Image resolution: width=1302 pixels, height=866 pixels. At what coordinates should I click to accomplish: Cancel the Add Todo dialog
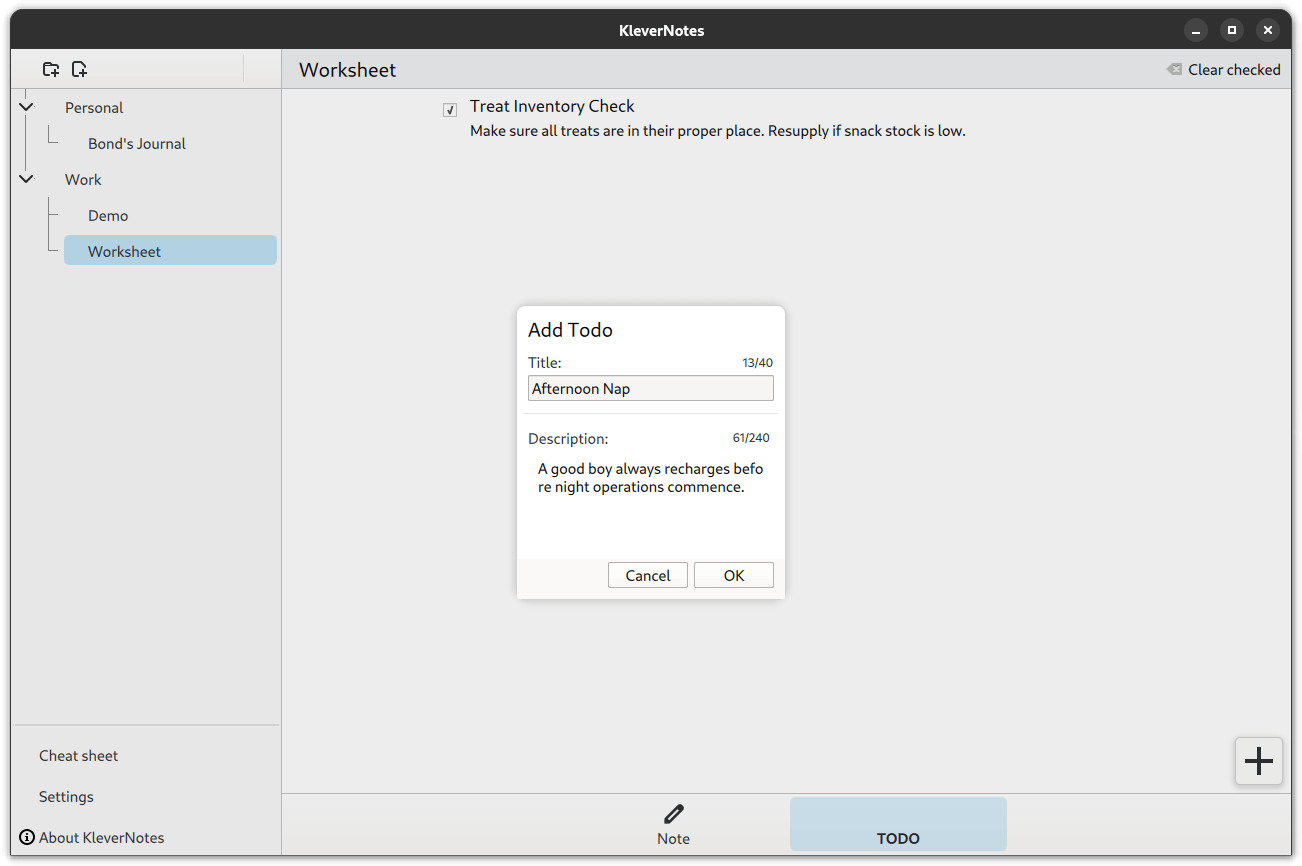pyautogui.click(x=647, y=575)
